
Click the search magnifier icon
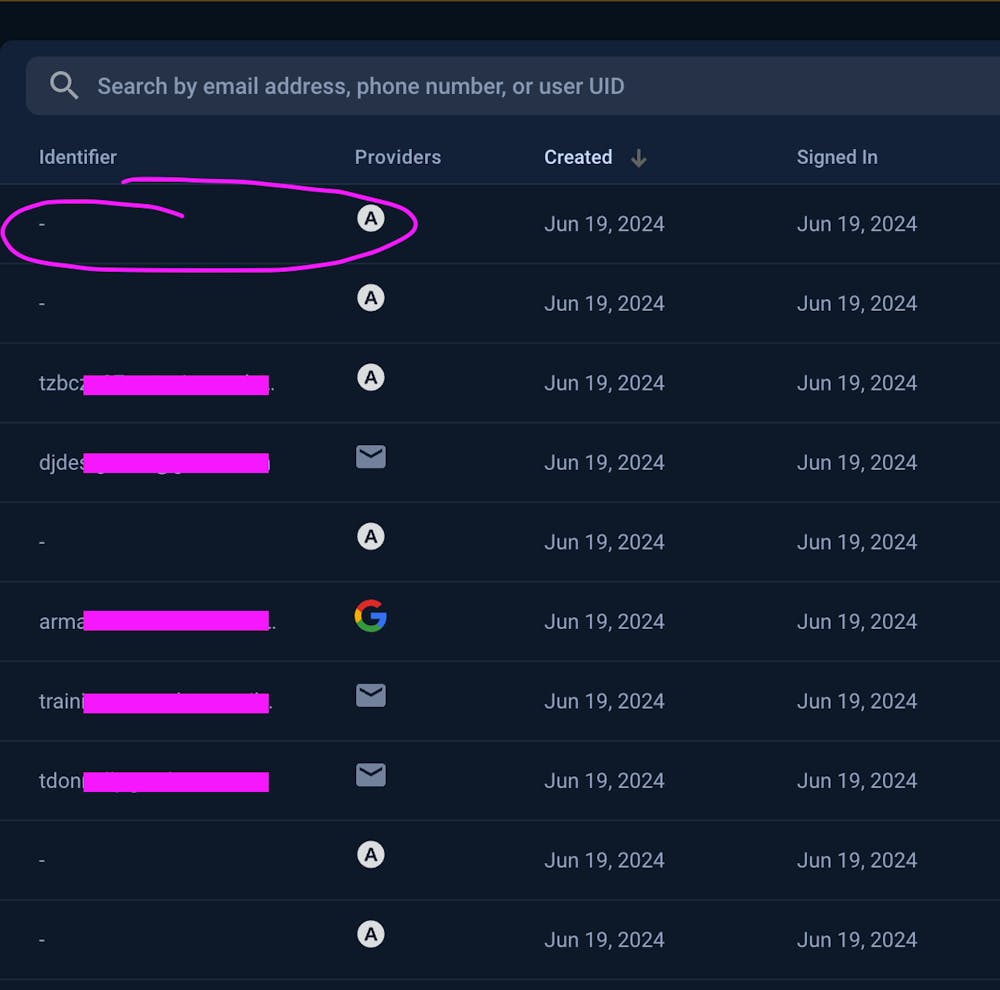click(64, 86)
